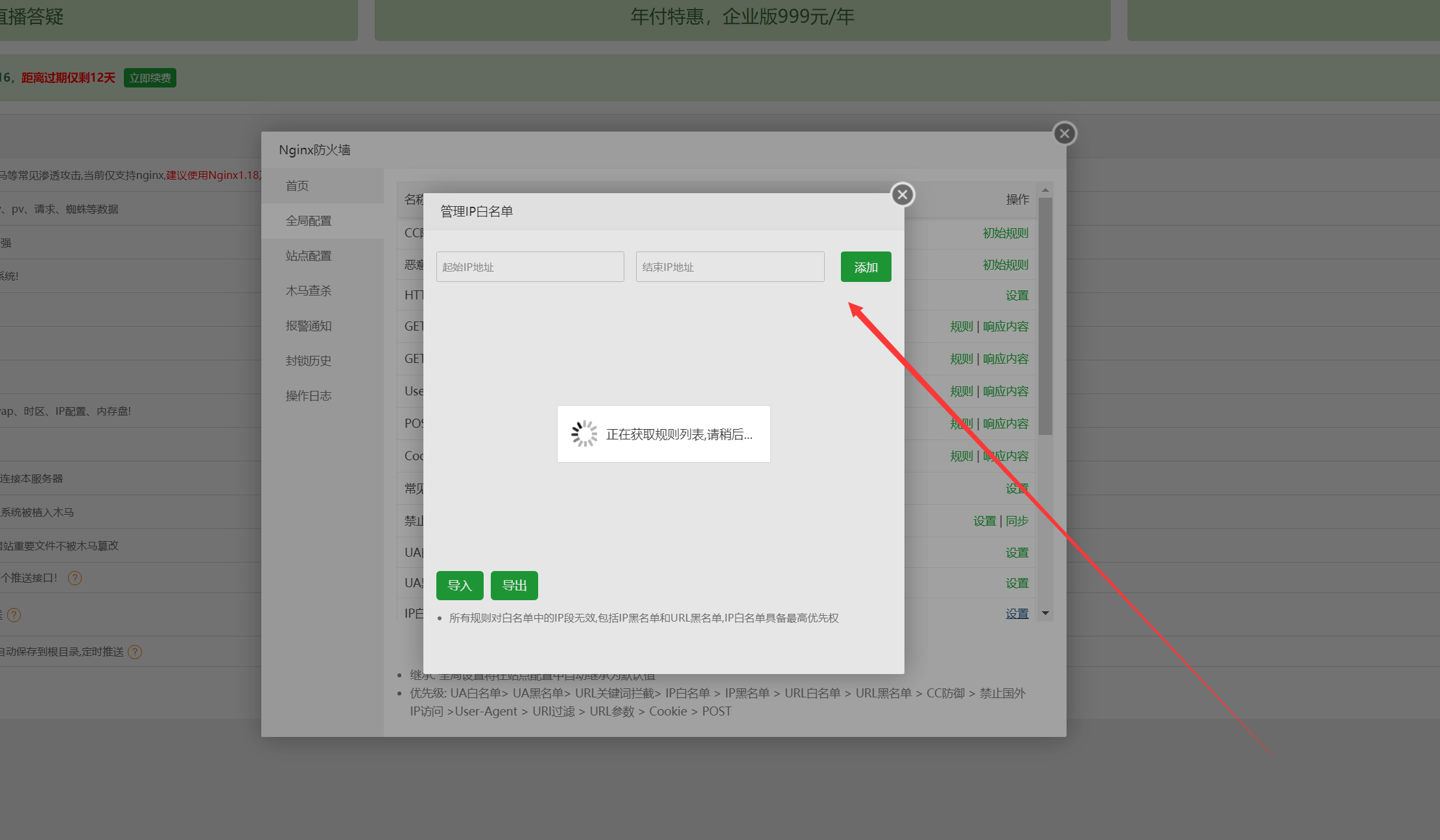Open the 首页 sidebar tab
The width and height of the screenshot is (1440, 840).
[298, 186]
